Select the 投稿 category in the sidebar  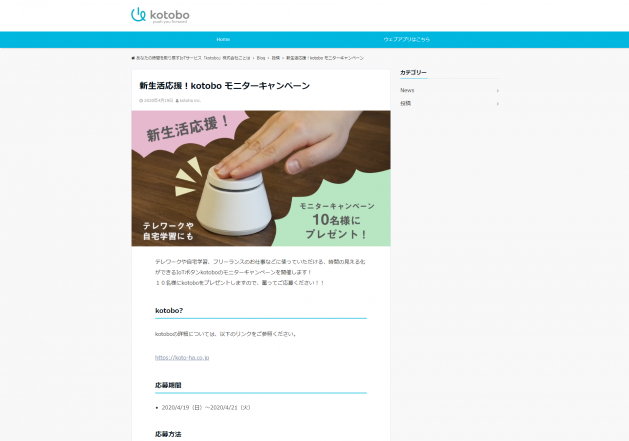pyautogui.click(x=406, y=104)
